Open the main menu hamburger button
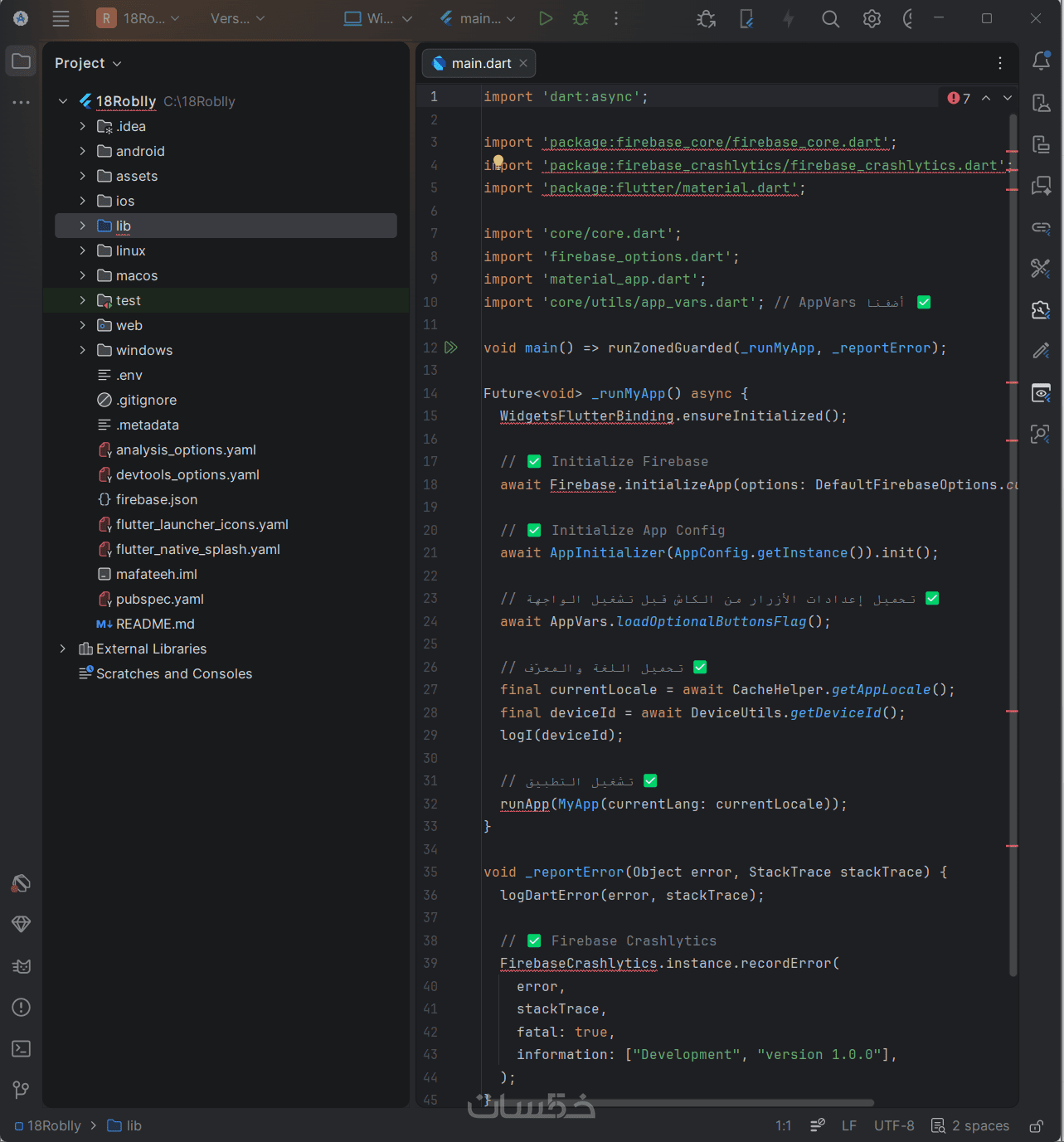Screen dimensions: 1064x1142 pyautogui.click(x=61, y=18)
